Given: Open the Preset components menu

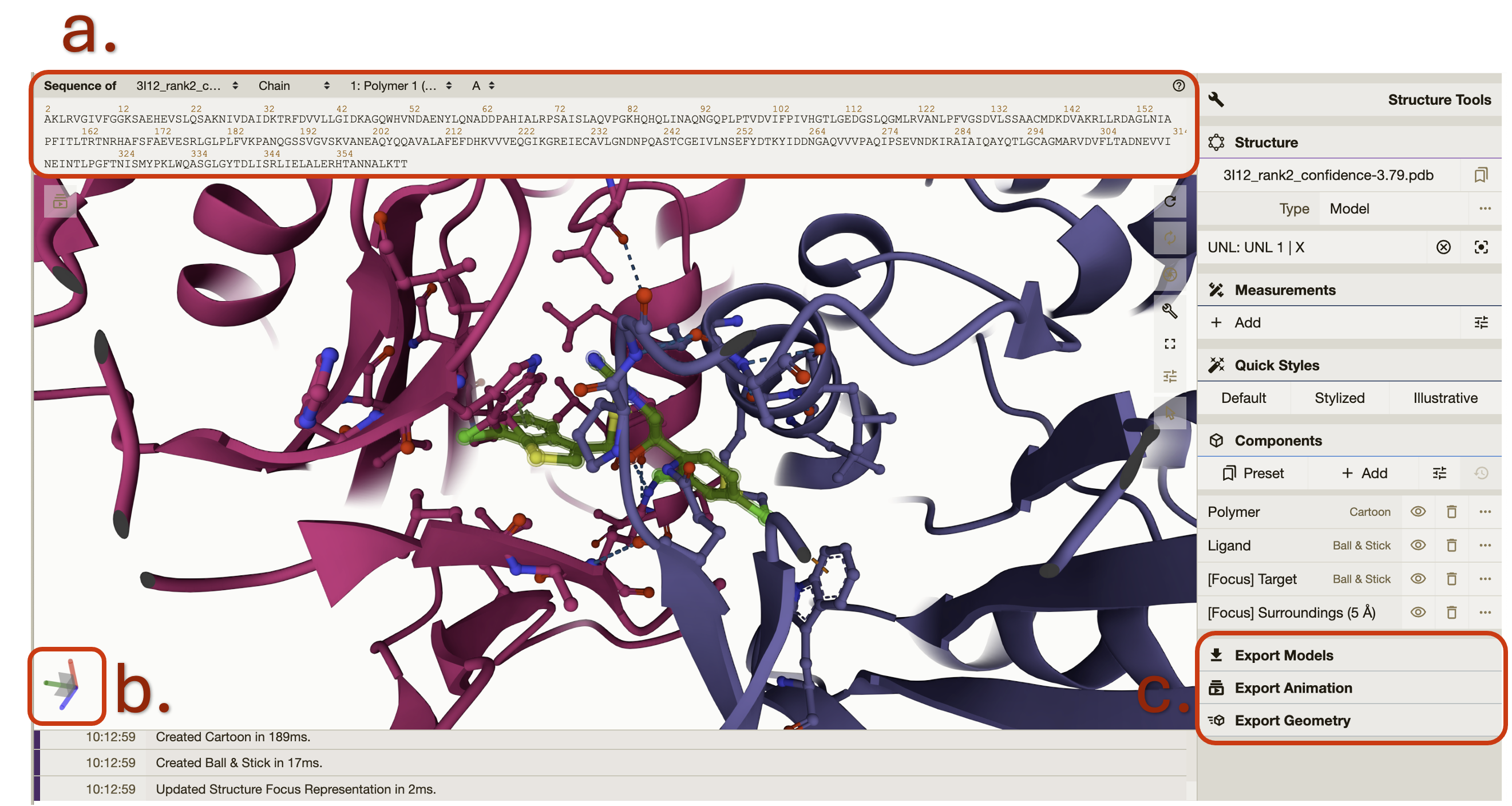Looking at the screenshot, I should [x=1253, y=473].
